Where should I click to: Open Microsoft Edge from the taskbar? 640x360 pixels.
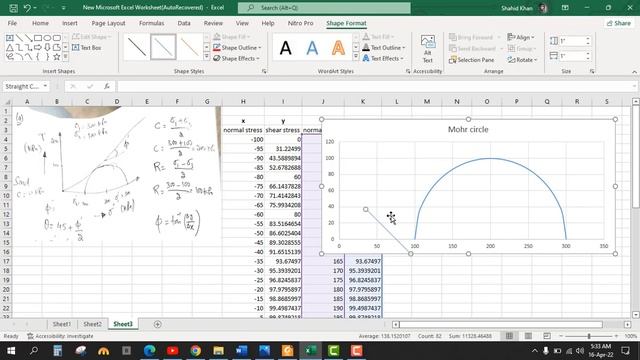point(149,351)
